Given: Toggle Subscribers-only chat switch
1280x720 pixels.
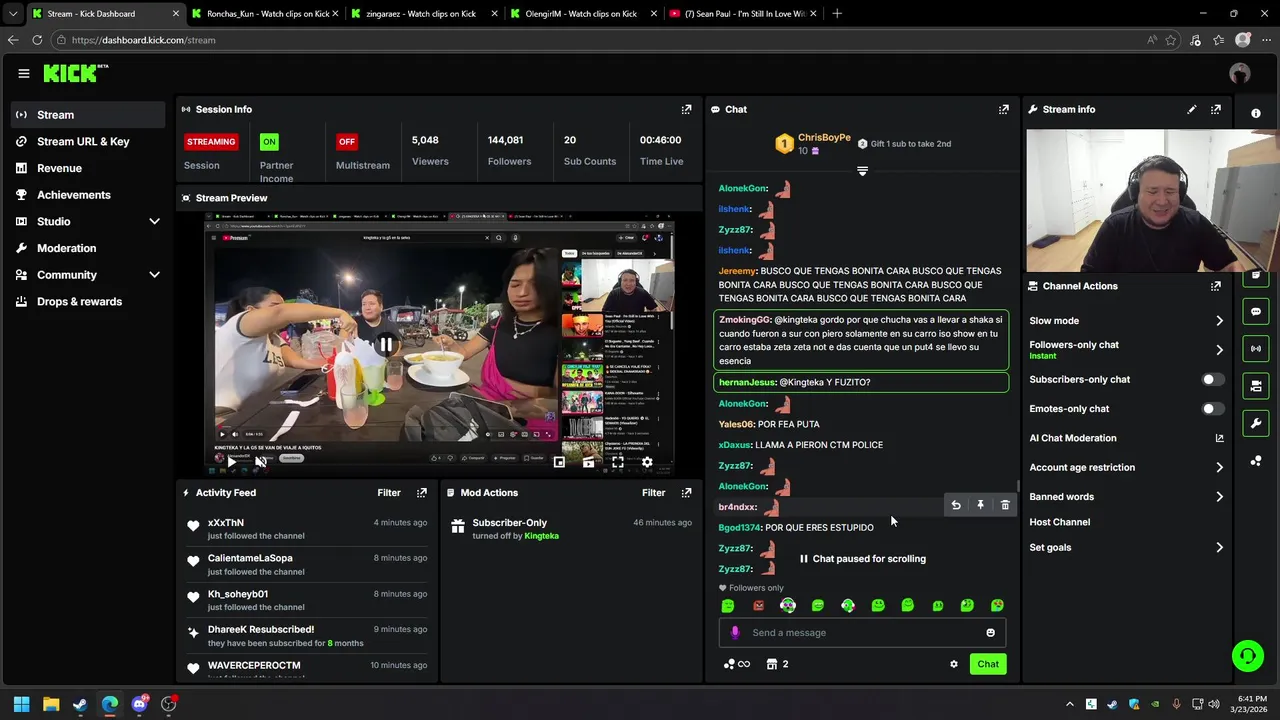Looking at the screenshot, I should coord(1211,380).
